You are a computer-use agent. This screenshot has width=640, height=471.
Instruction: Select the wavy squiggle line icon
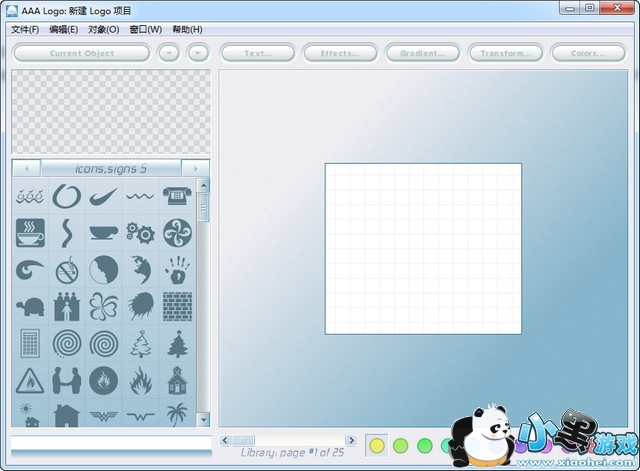coord(140,197)
